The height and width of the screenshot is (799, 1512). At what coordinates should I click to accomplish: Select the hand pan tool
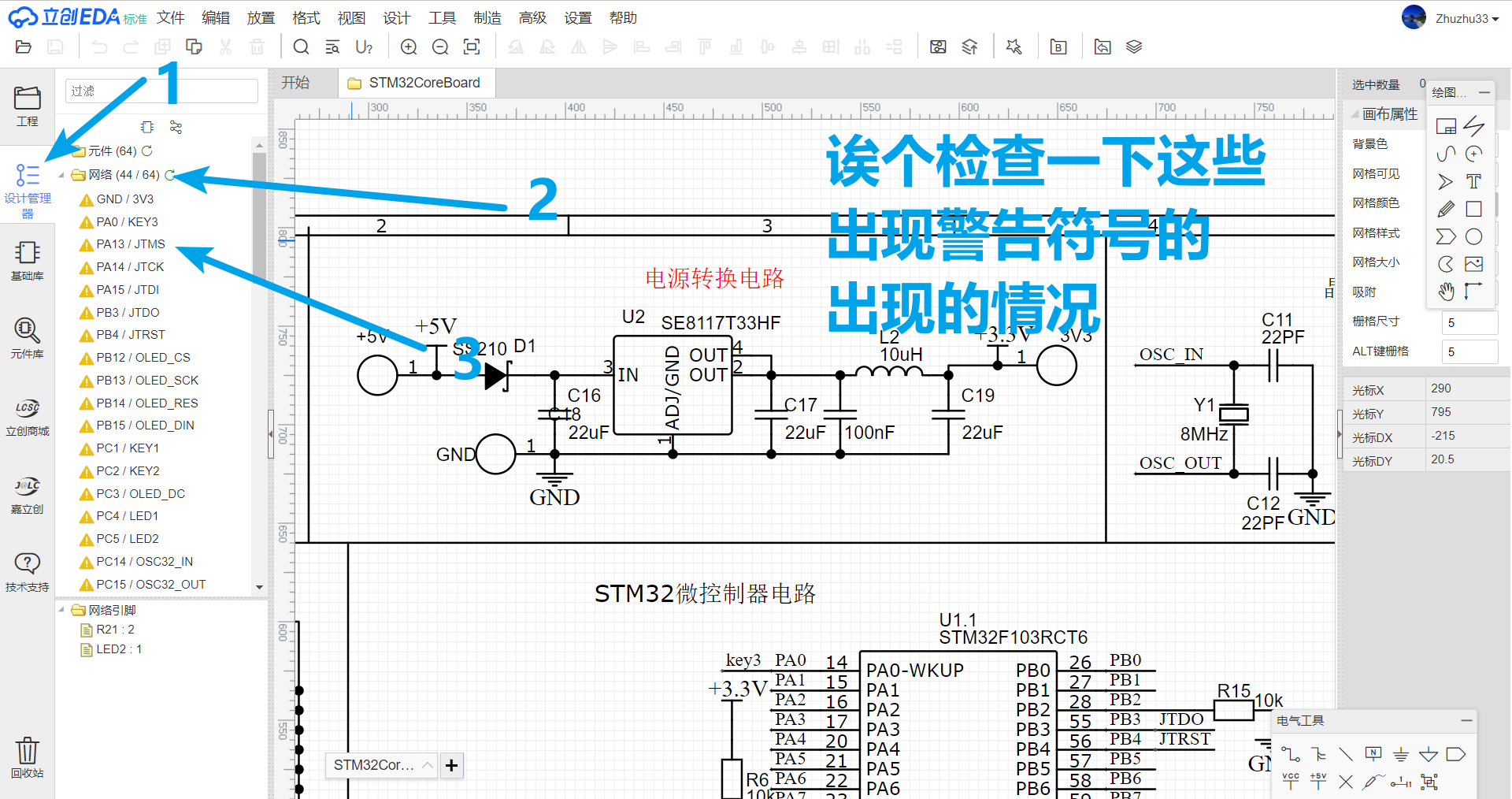[1446, 292]
